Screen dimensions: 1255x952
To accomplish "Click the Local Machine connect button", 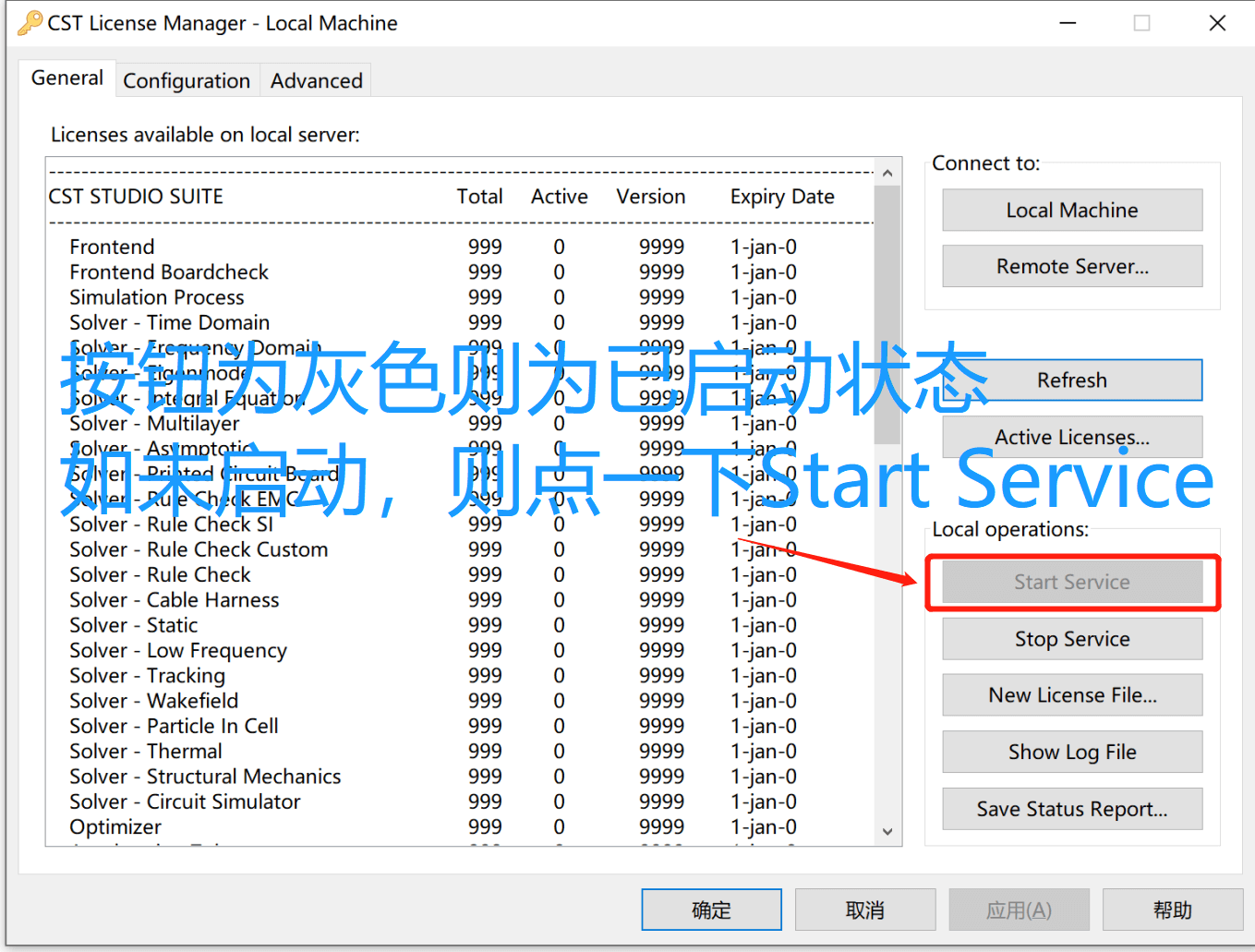I will [x=1070, y=210].
